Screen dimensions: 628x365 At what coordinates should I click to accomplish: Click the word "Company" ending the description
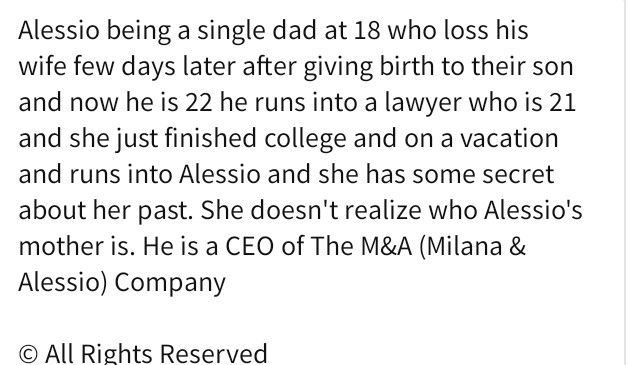coord(170,283)
